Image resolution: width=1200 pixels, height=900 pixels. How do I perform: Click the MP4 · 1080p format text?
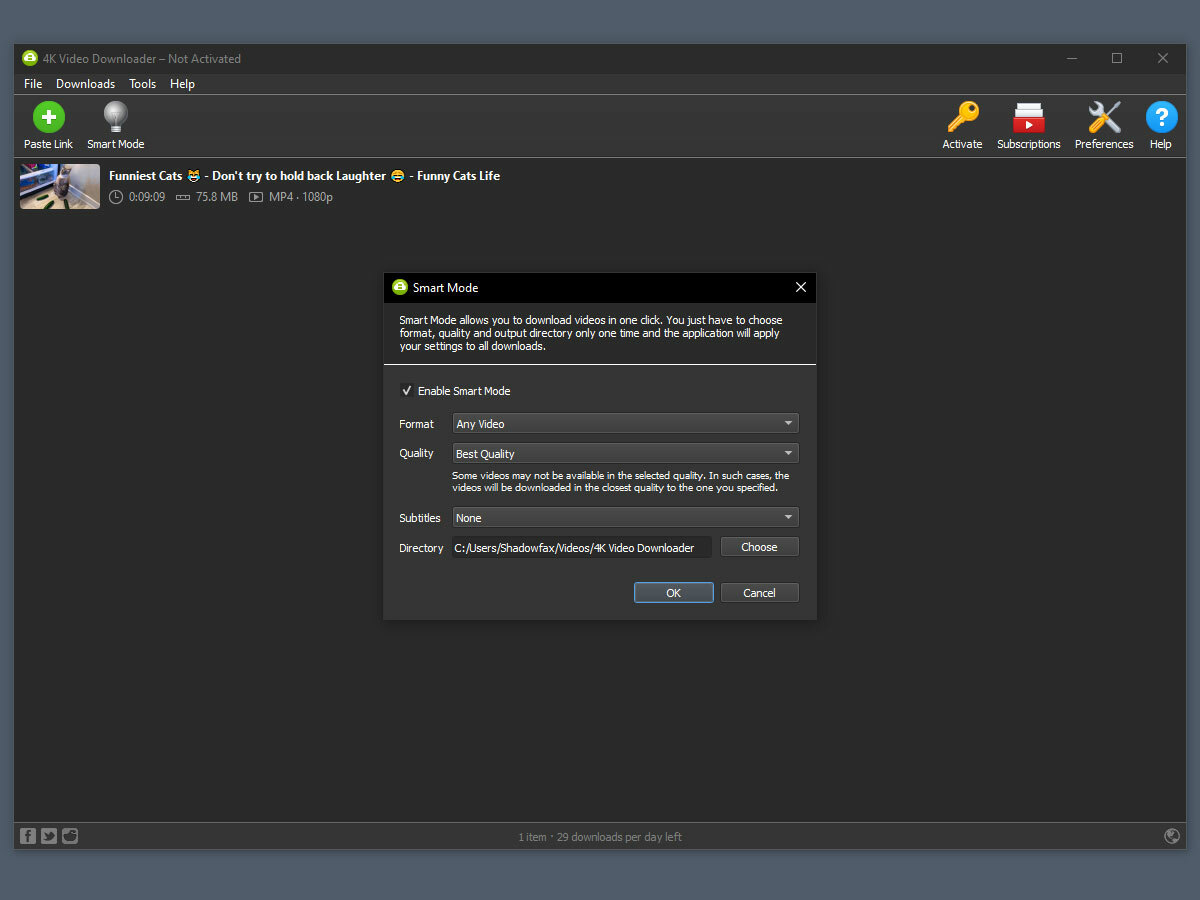(301, 197)
